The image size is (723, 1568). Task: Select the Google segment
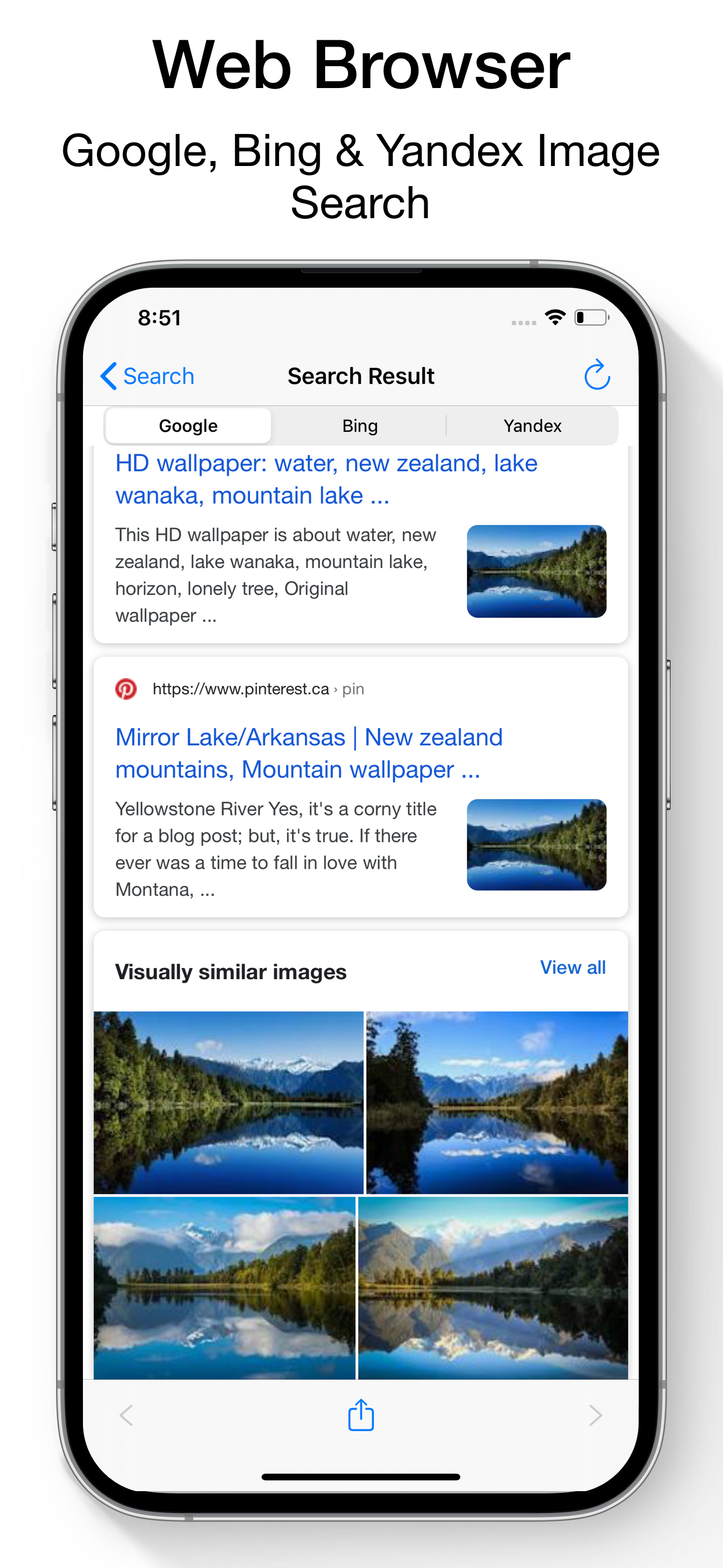coord(188,426)
